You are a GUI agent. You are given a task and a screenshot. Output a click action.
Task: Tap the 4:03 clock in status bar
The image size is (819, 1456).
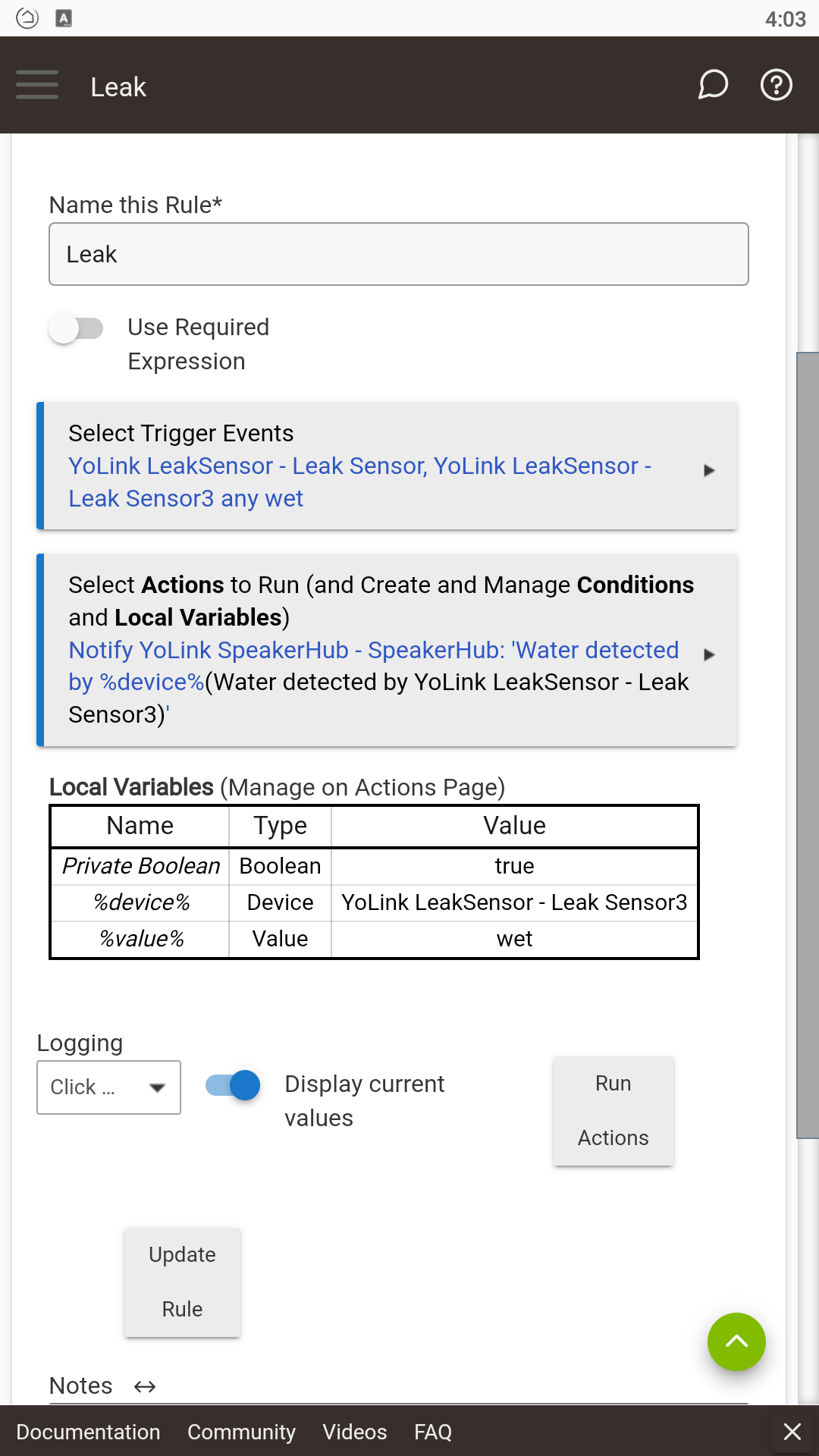click(x=785, y=19)
